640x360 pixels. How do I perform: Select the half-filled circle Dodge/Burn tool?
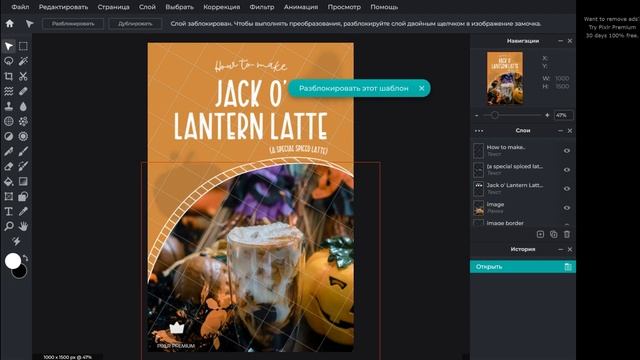point(9,136)
